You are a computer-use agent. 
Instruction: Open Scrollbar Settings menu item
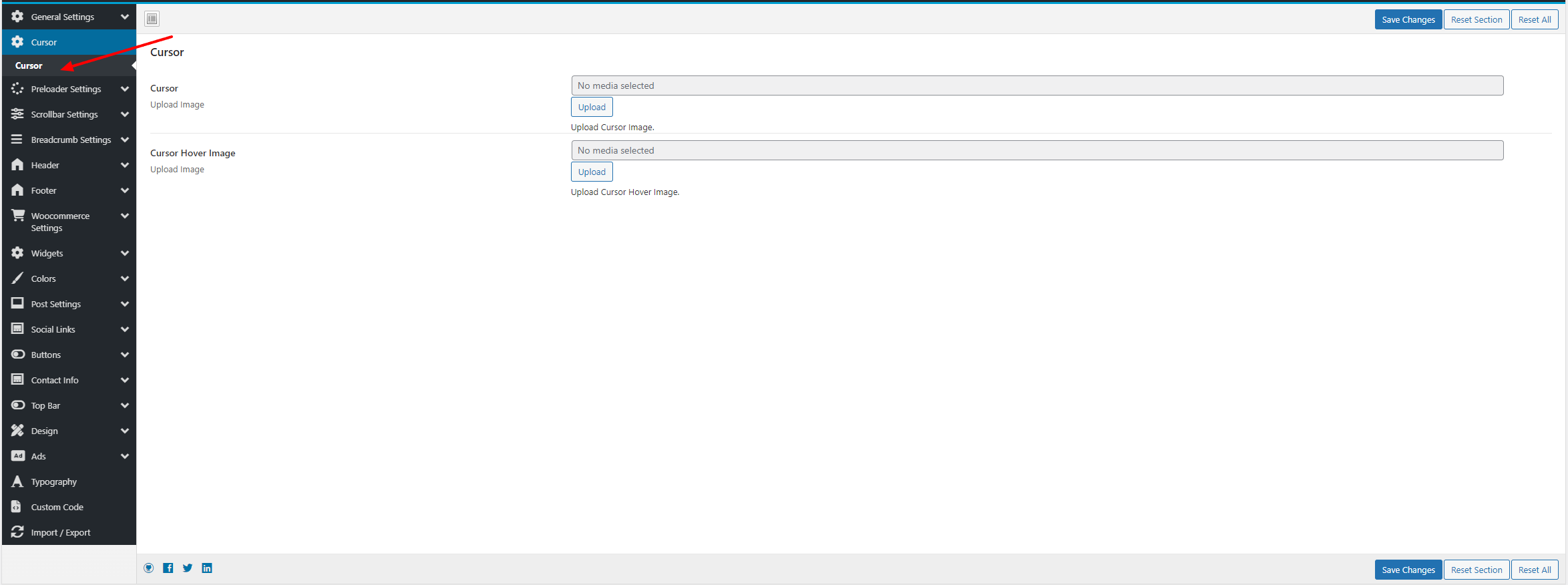(x=64, y=114)
